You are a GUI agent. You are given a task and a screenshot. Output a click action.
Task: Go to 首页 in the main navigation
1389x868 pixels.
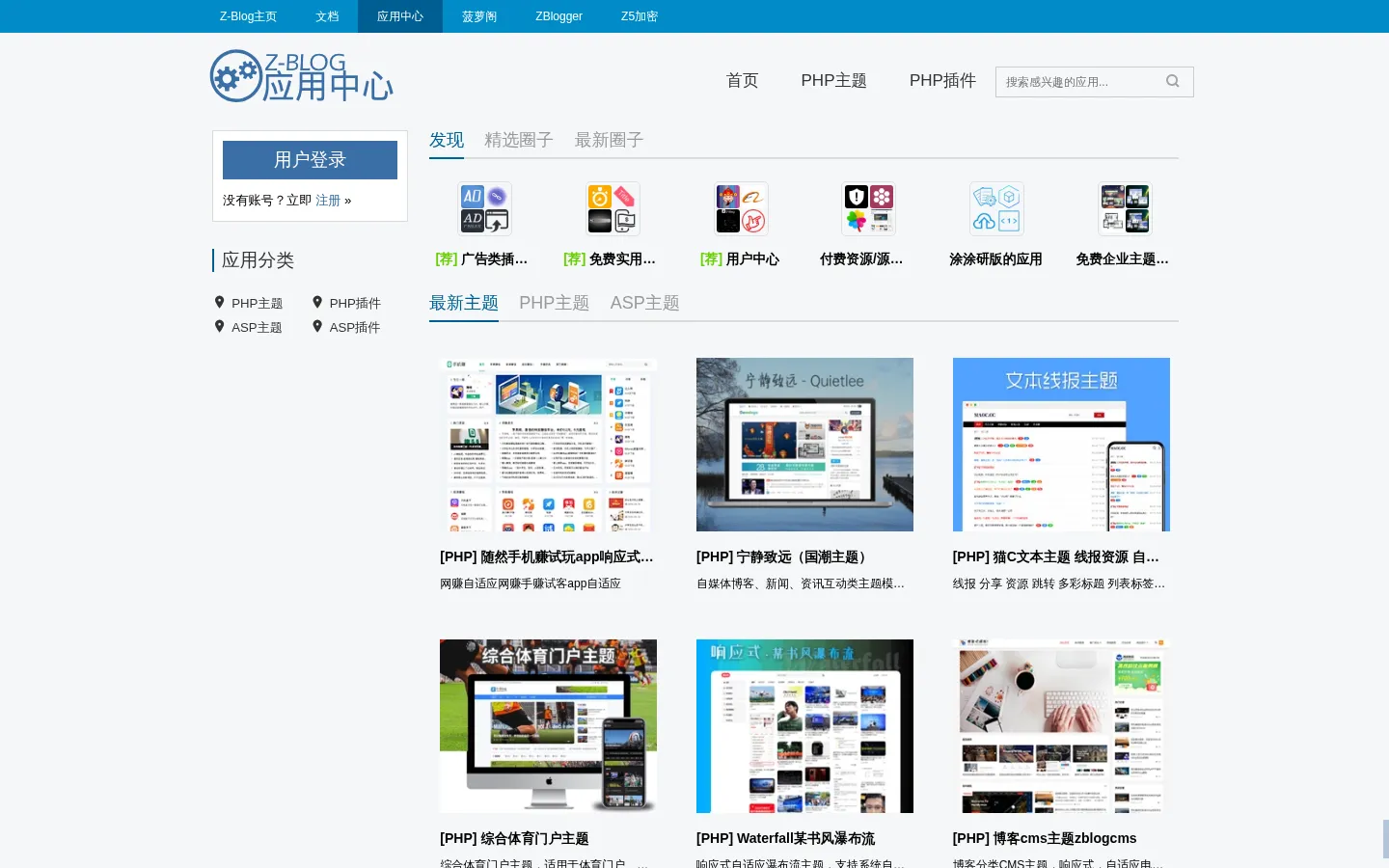click(742, 80)
